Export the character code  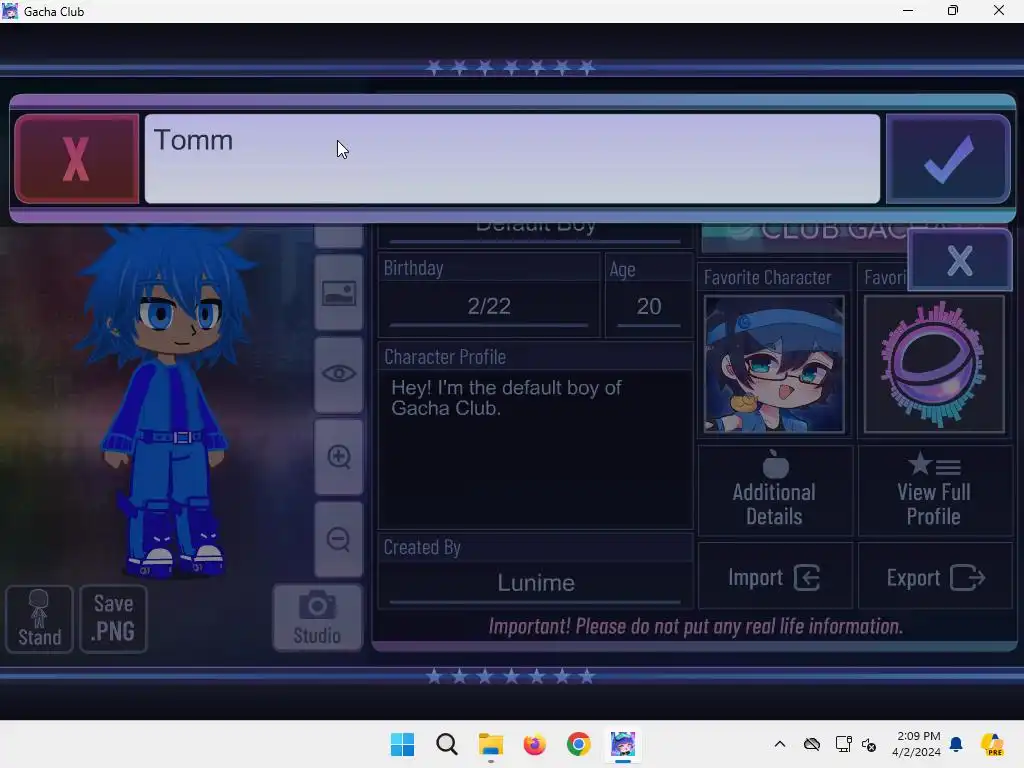[935, 577]
